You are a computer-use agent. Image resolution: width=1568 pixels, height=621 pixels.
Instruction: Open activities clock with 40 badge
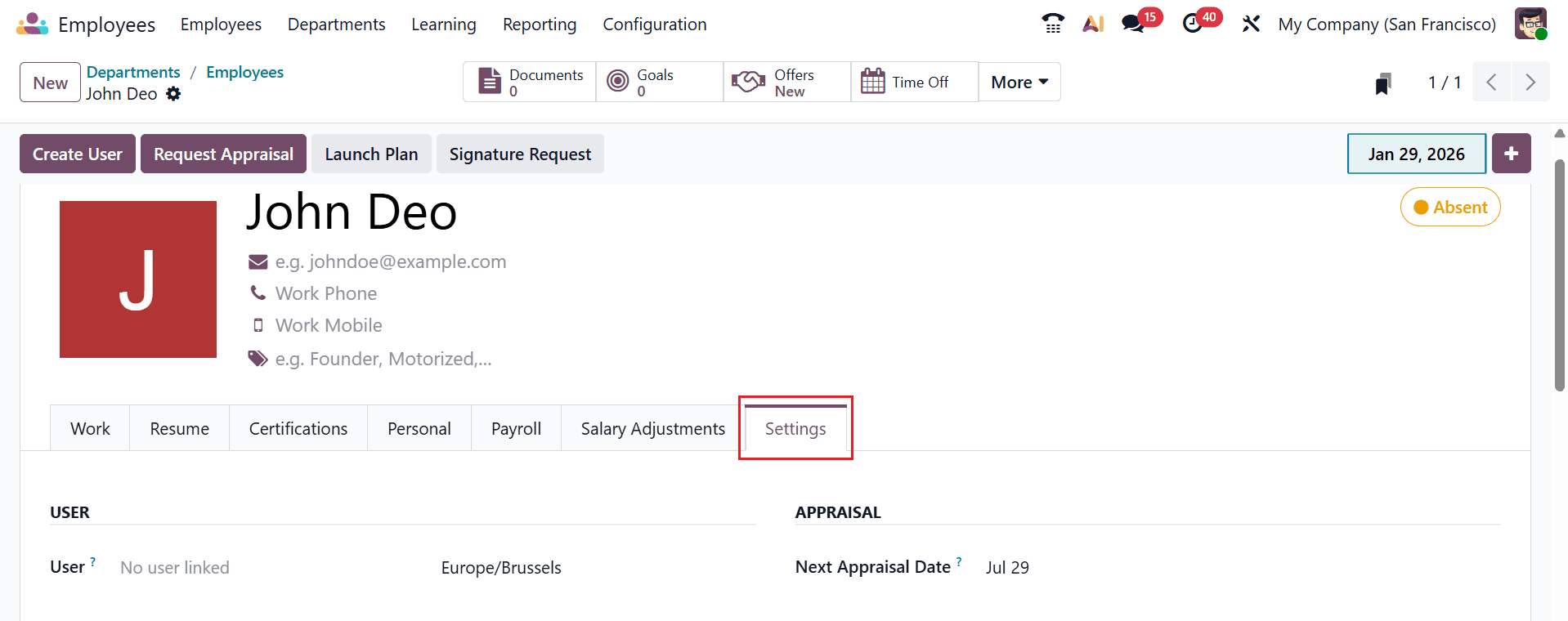[x=1202, y=21]
